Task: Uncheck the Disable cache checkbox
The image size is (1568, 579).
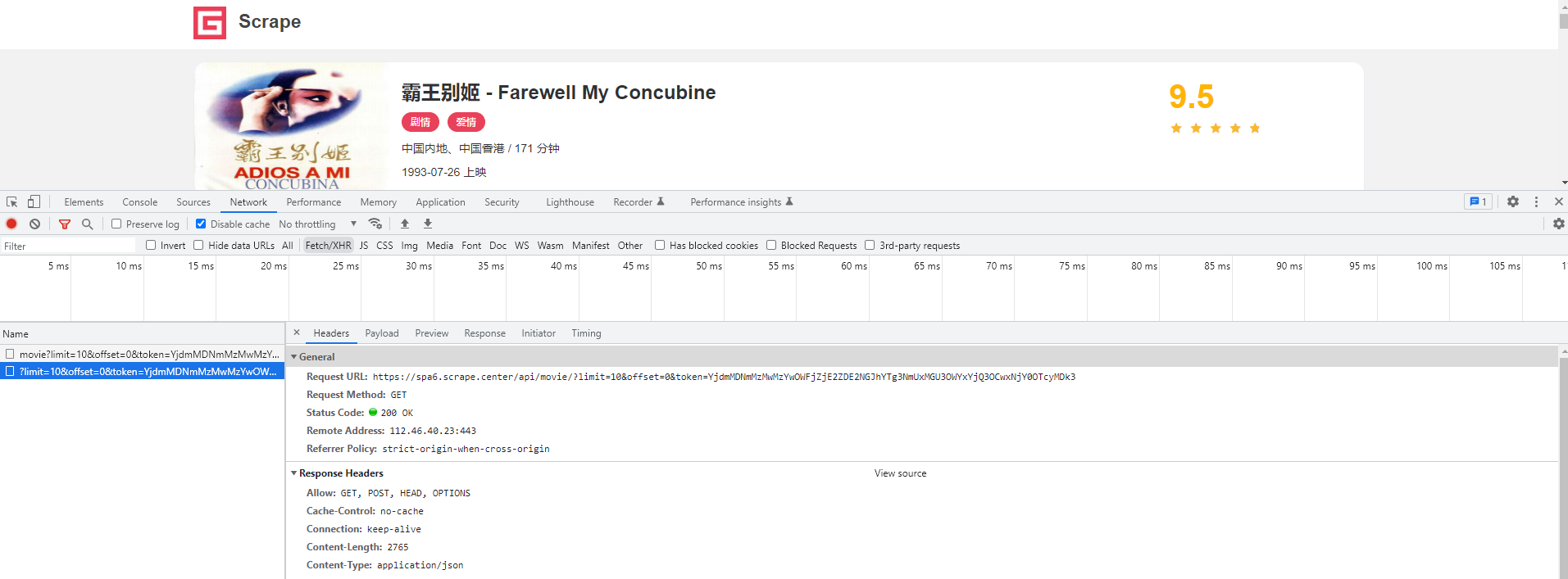Action: [x=201, y=224]
